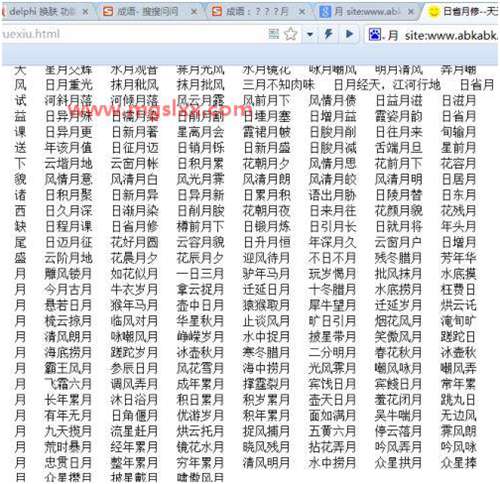This screenshot has width=500, height=484.
Task: Close the 成语-搜搜问问 tab
Action: [x=194, y=12]
